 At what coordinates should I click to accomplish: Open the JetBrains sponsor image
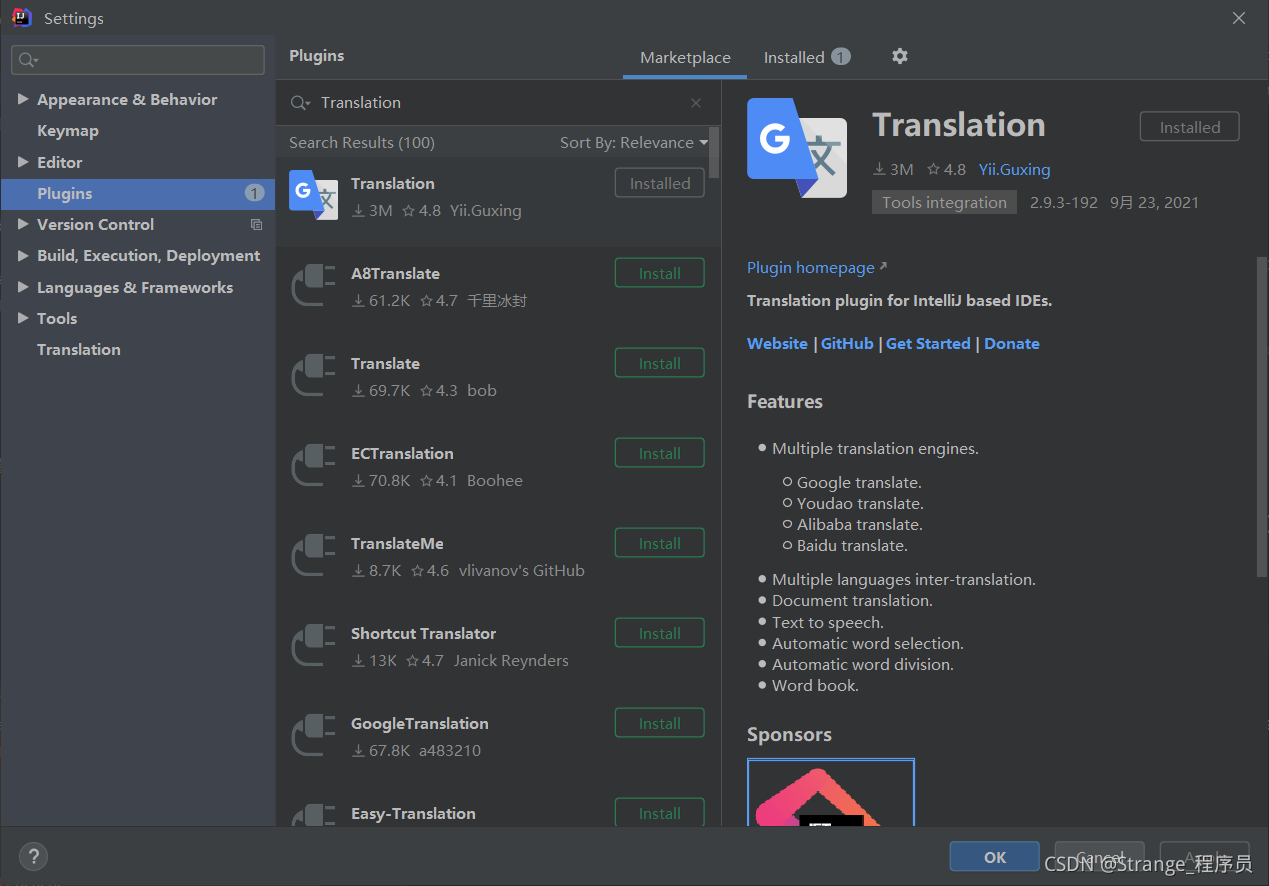click(831, 792)
